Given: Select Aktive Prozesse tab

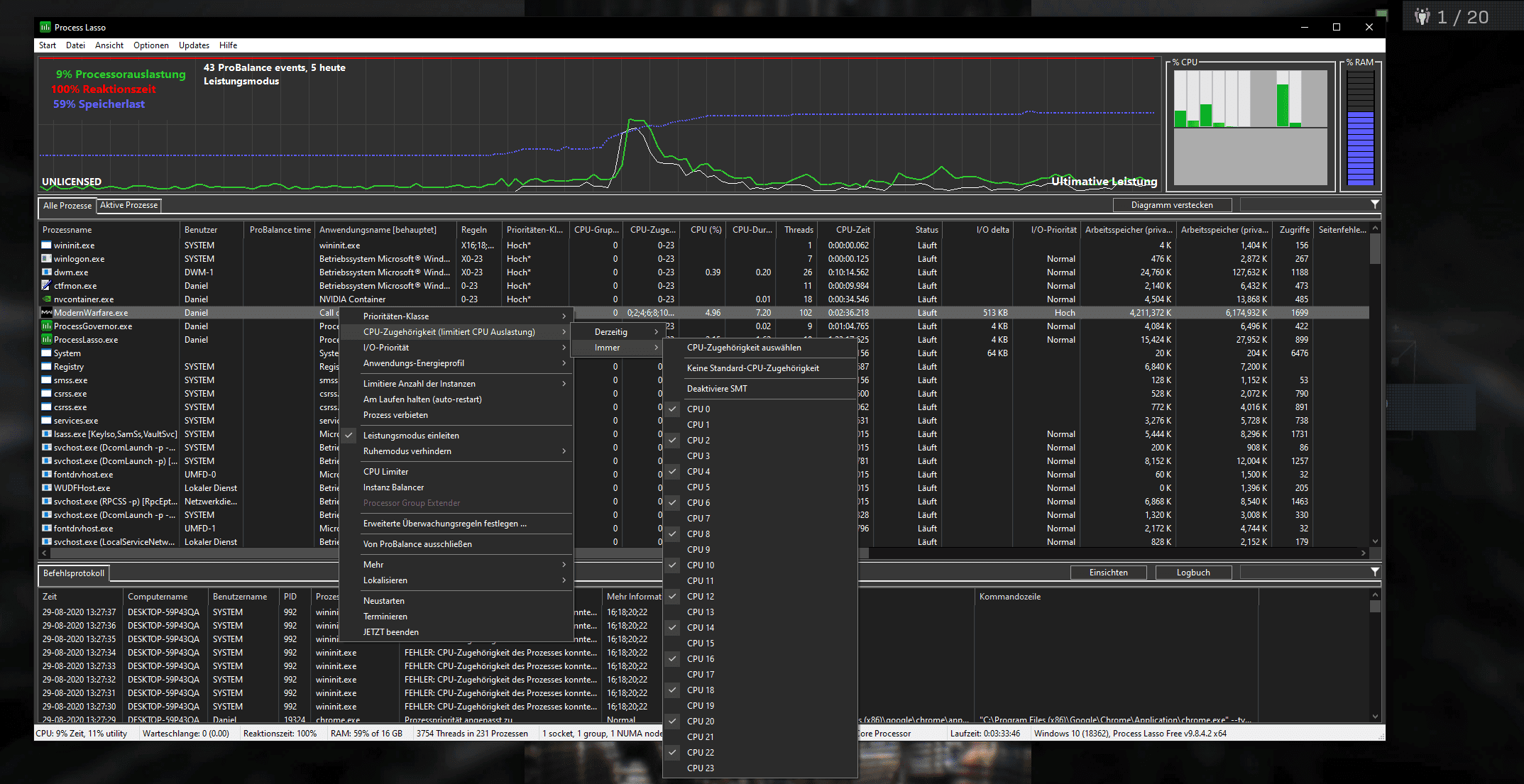Looking at the screenshot, I should tap(128, 204).
